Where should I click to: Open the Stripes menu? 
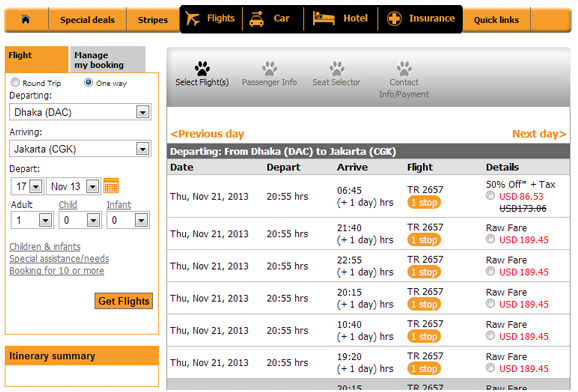point(153,20)
